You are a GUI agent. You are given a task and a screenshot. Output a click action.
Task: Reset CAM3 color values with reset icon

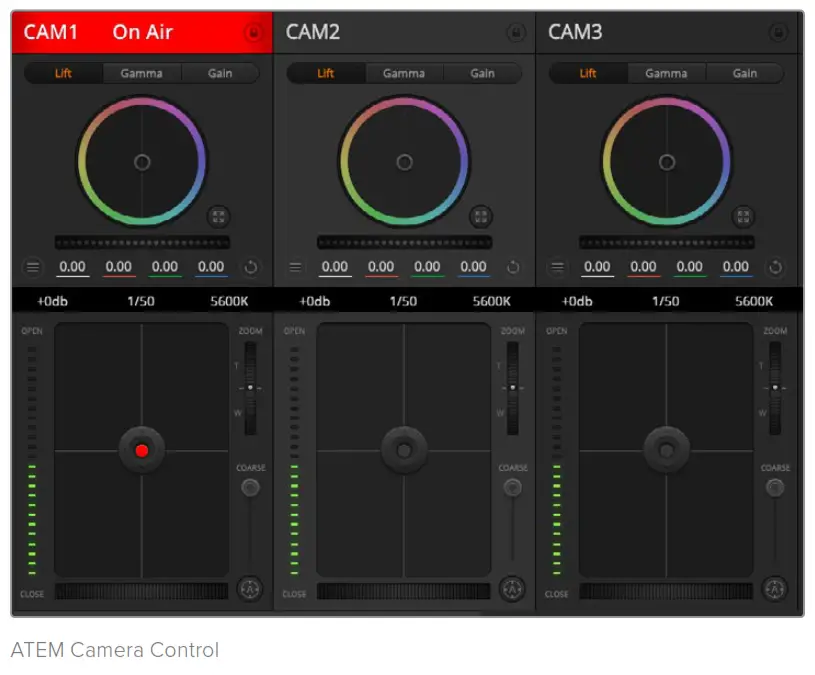pos(775,267)
